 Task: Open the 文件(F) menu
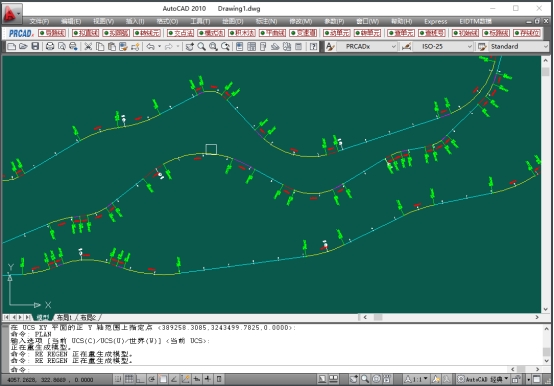pyautogui.click(x=39, y=21)
